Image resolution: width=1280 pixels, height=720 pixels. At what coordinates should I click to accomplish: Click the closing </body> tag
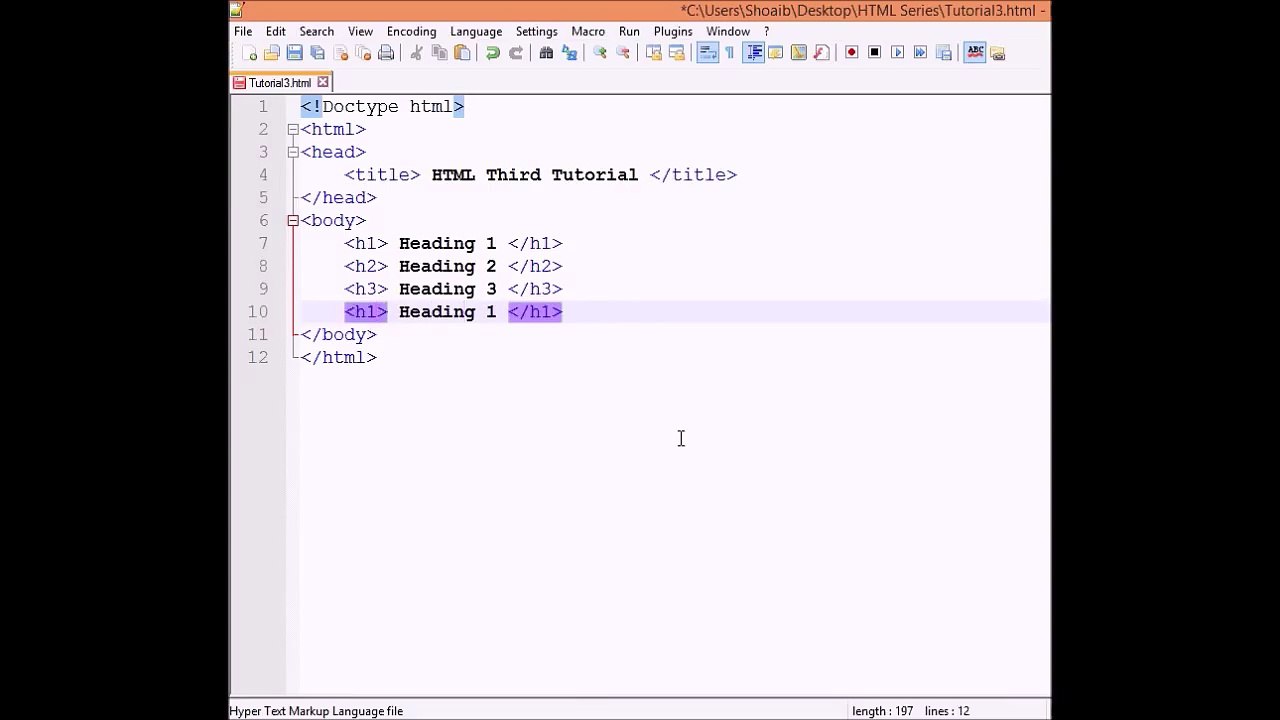pos(338,335)
